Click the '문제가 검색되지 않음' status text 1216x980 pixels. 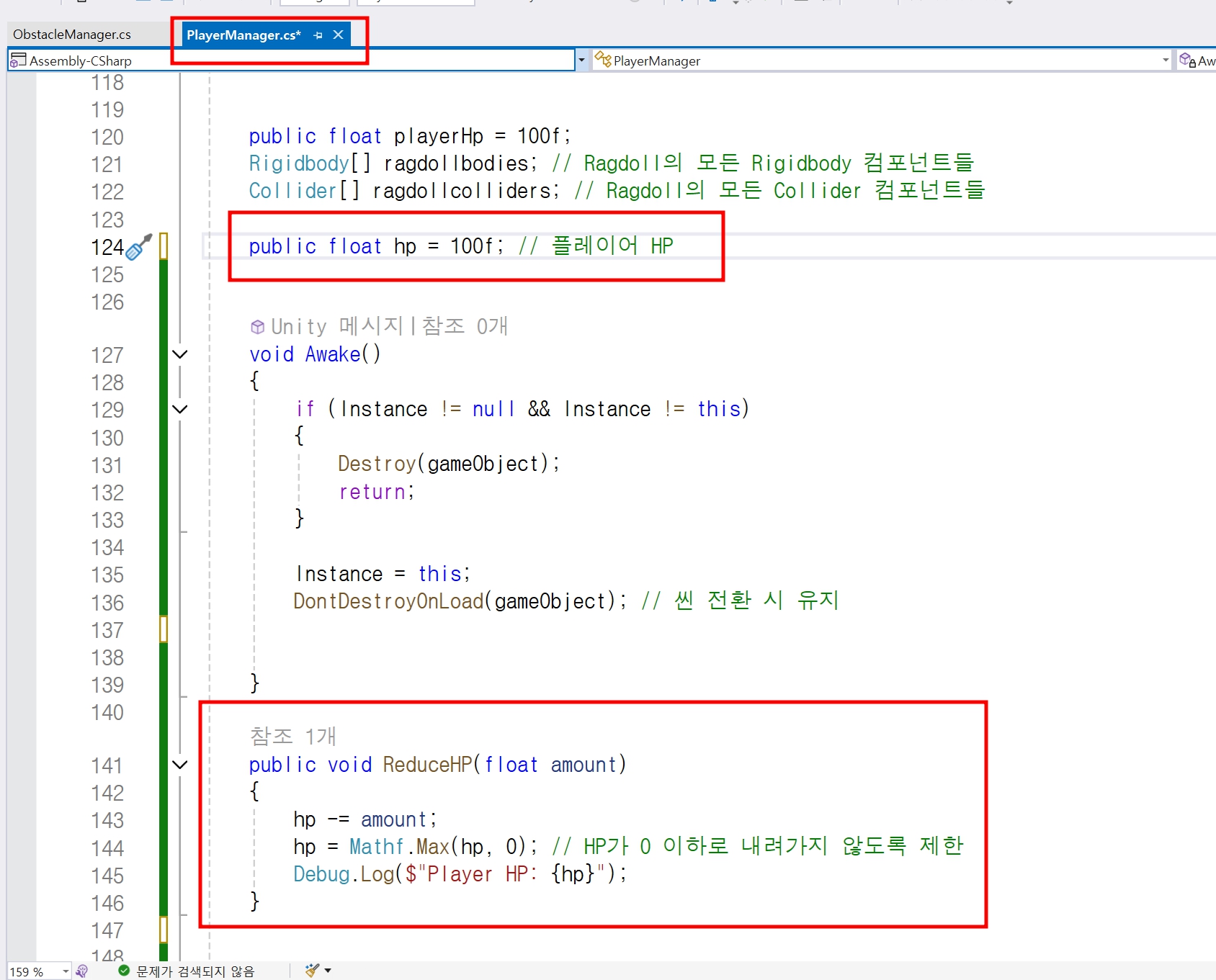point(195,971)
